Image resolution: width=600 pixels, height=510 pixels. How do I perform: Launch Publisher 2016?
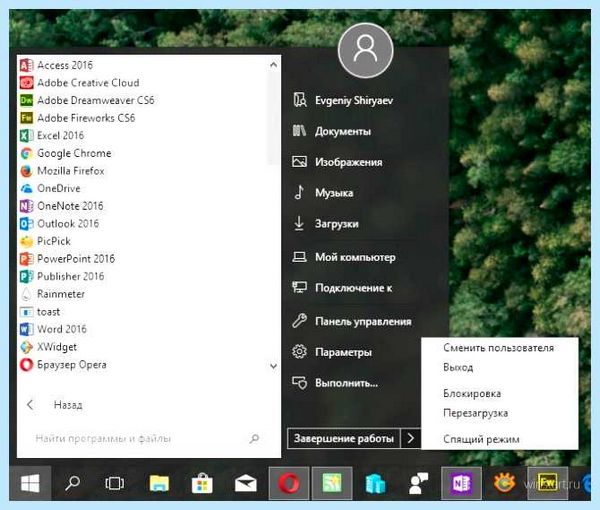62,276
